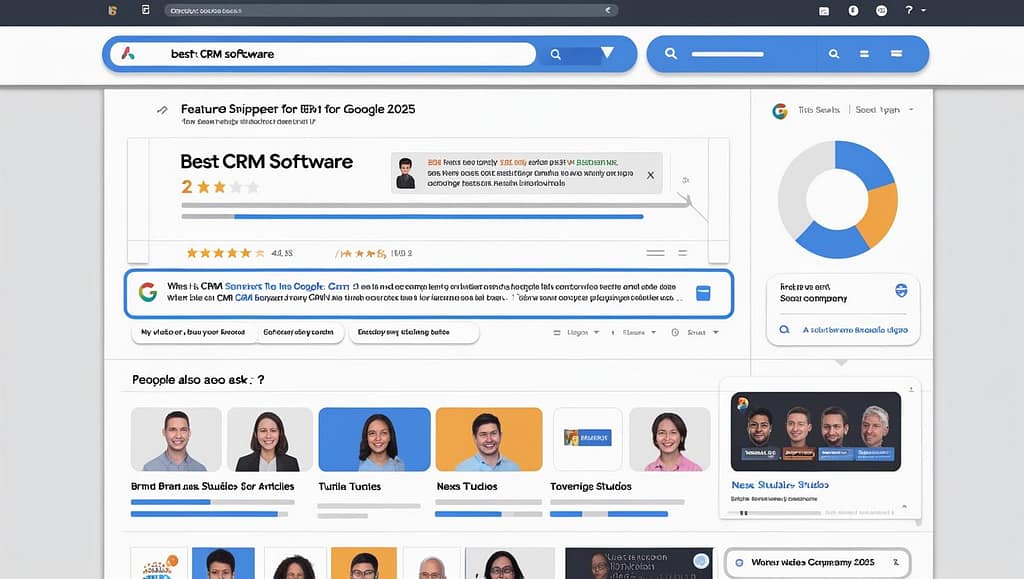This screenshot has height=579, width=1024.
Task: Click the rightmost icon in second search pill
Action: (897, 54)
